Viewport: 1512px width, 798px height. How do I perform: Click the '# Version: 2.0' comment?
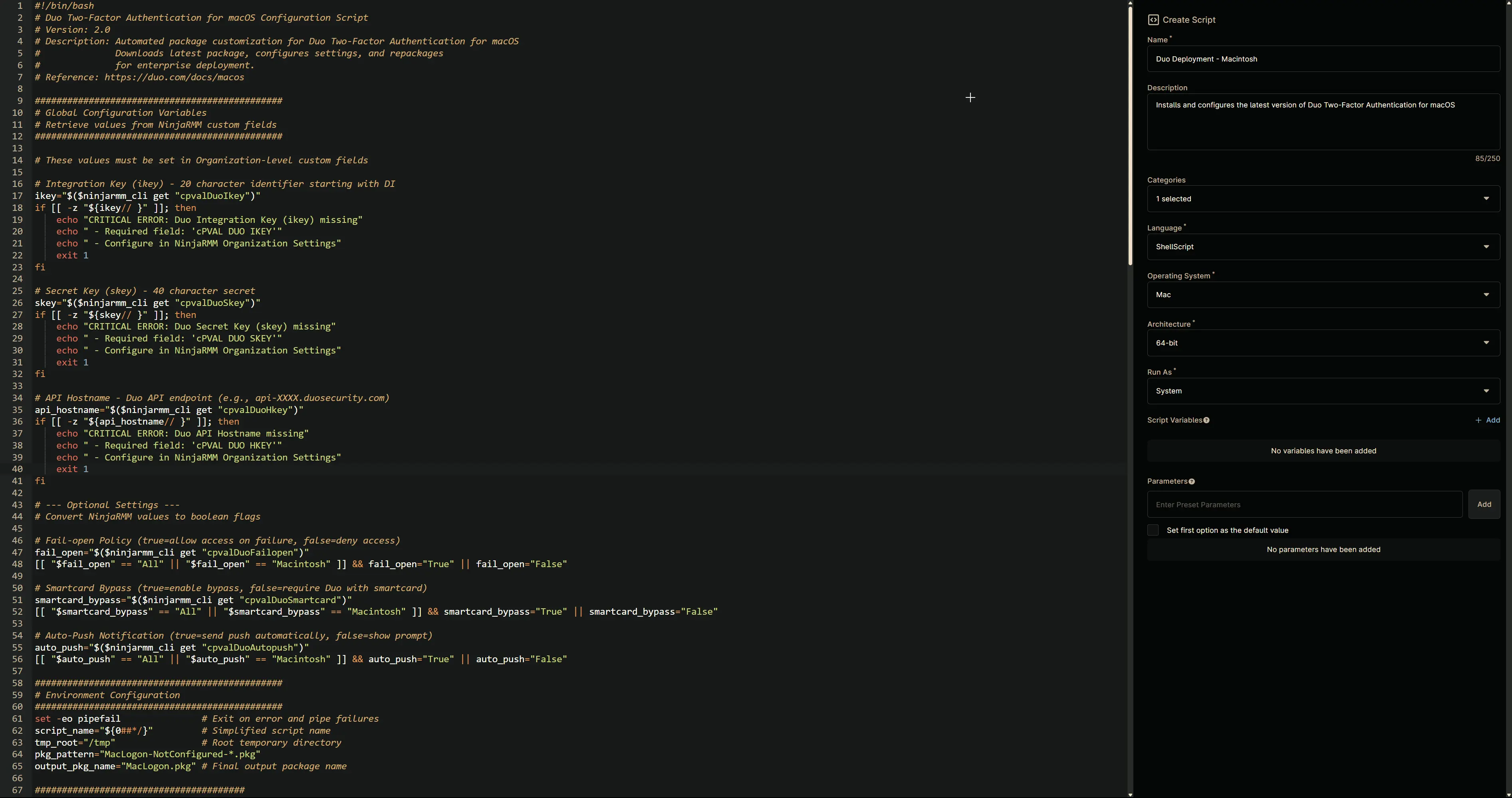(x=72, y=30)
